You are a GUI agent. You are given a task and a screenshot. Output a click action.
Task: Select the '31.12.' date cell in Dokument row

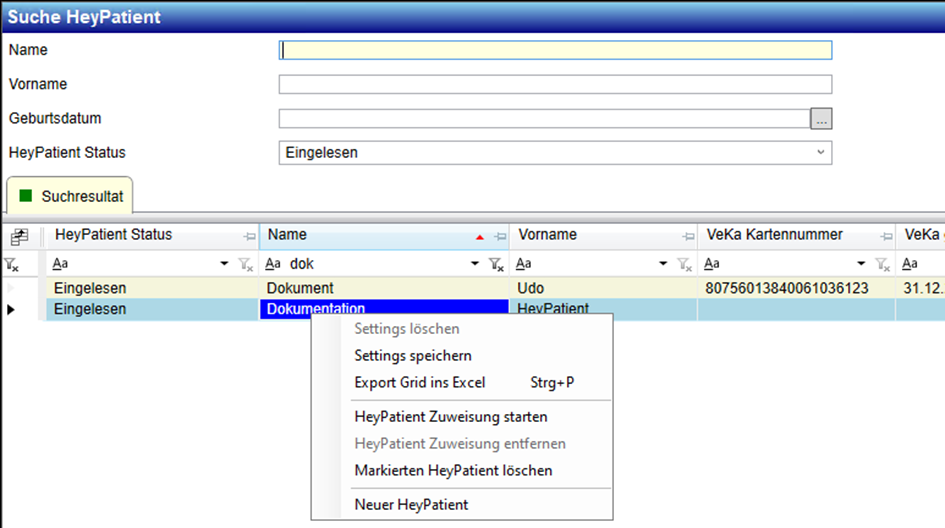pos(920,288)
